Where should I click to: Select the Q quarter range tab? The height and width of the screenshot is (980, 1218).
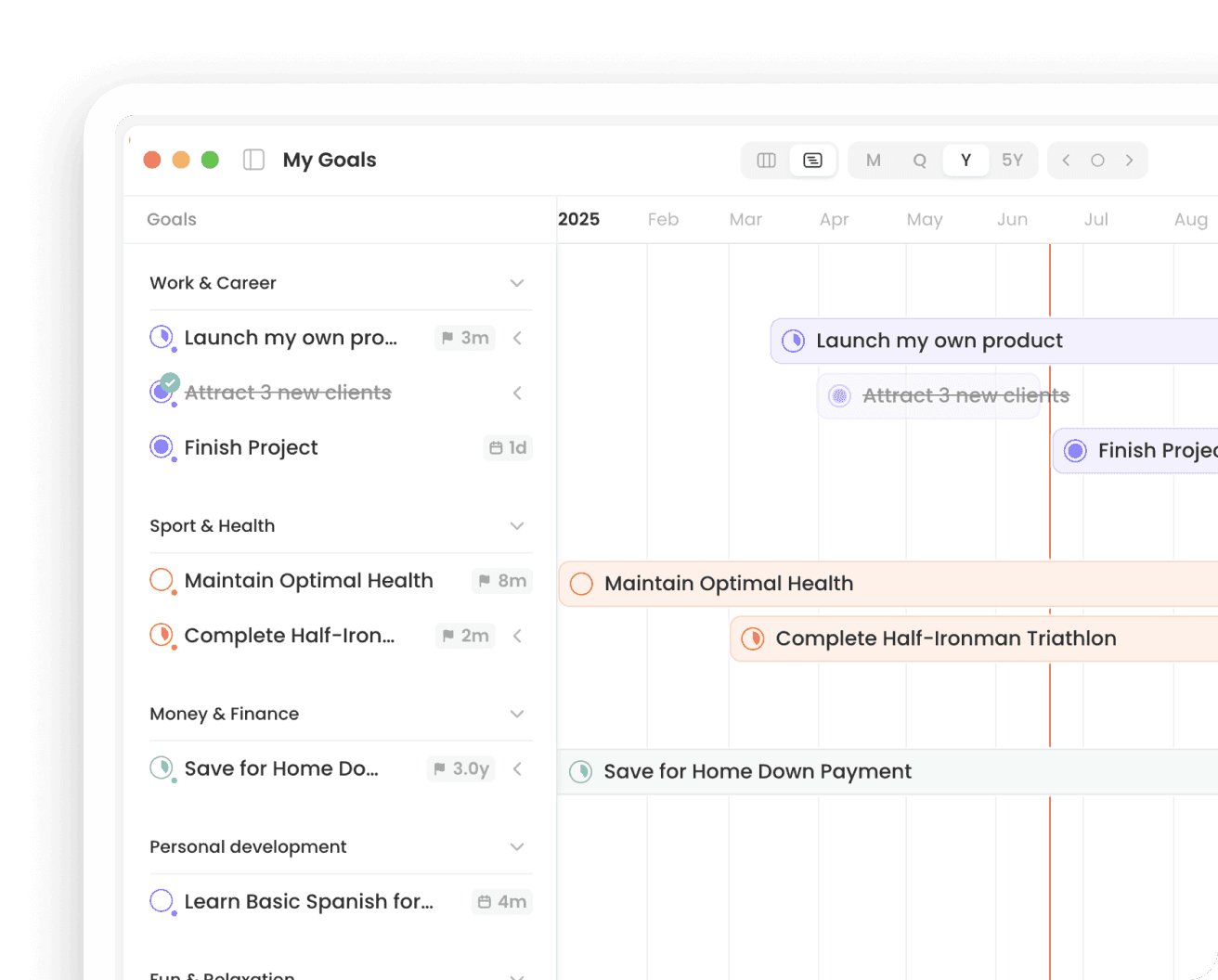(919, 161)
